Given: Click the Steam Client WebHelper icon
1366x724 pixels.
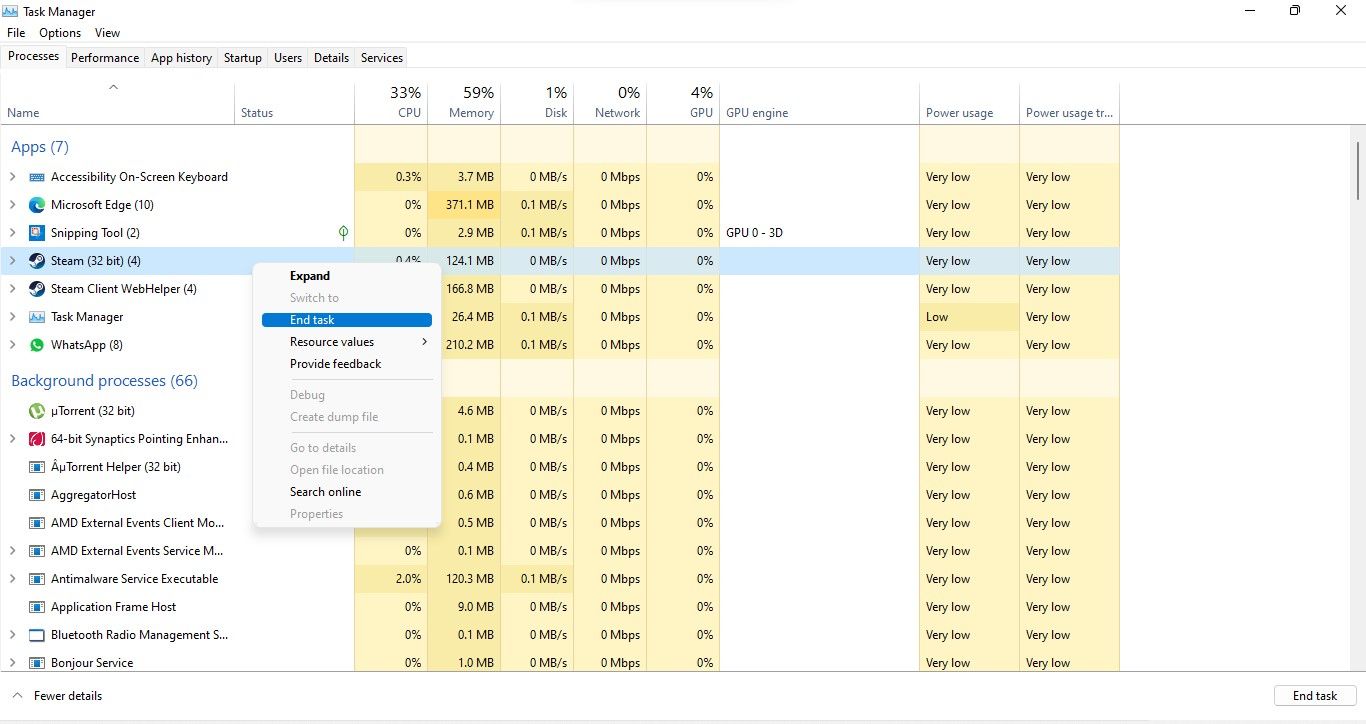Looking at the screenshot, I should pyautogui.click(x=37, y=289).
